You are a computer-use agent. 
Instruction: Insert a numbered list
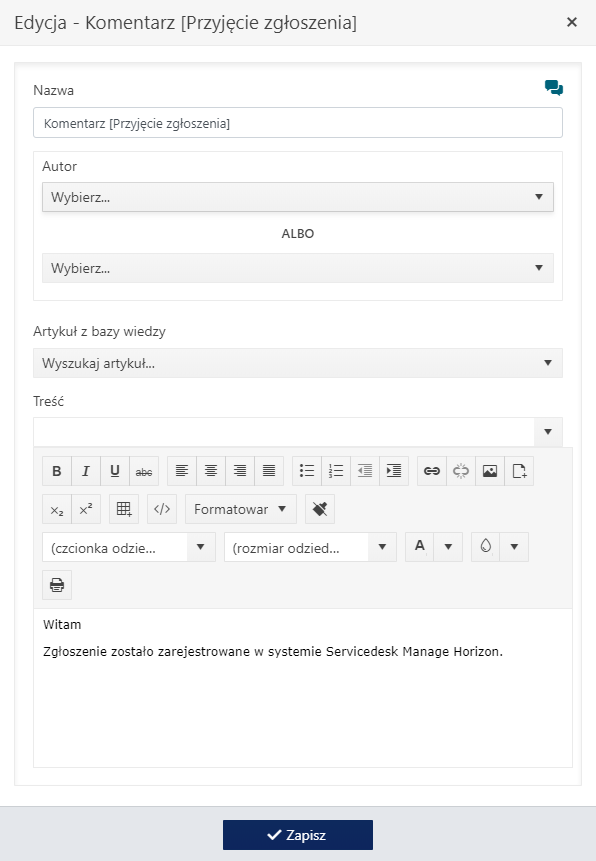pos(336,471)
